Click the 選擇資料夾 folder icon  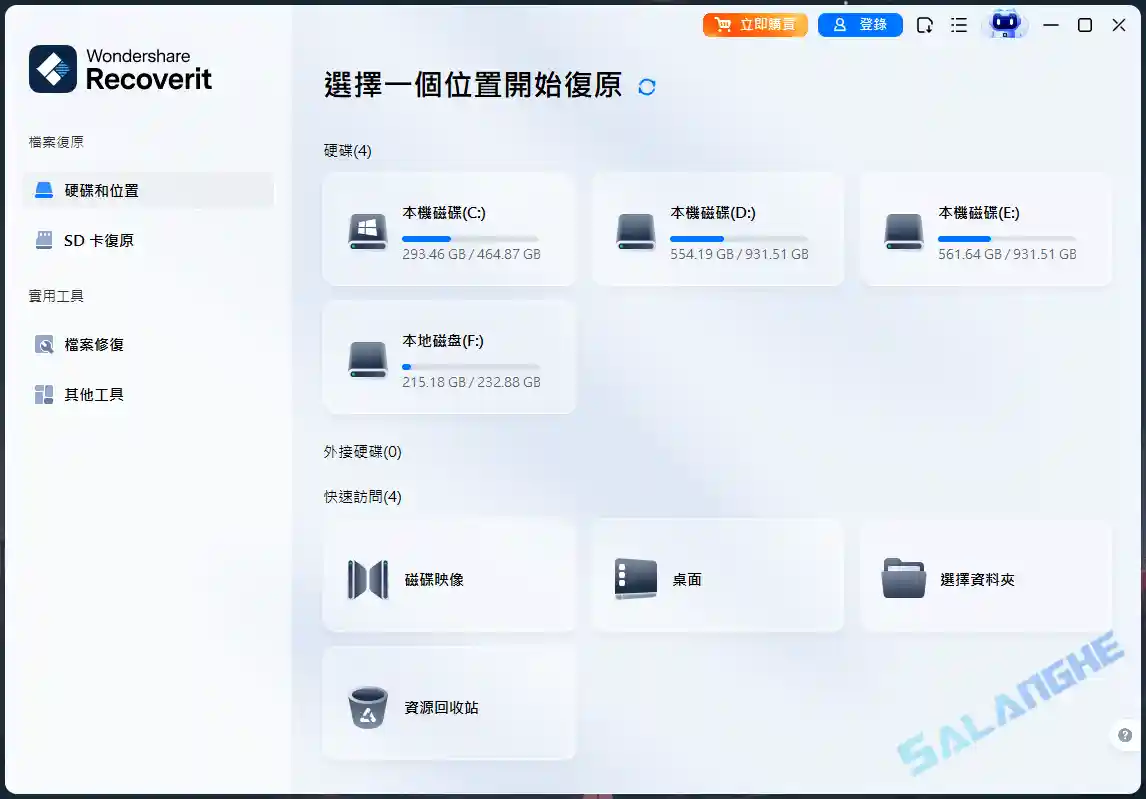point(903,576)
